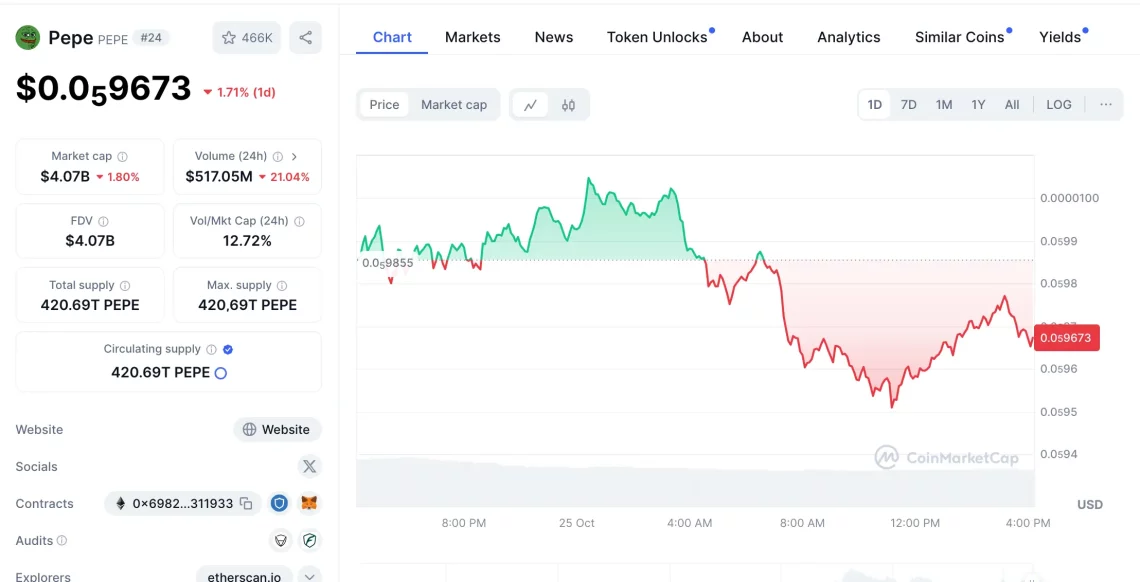Switch to the Token Unlocks tab
The image size is (1140, 582).
coord(656,37)
